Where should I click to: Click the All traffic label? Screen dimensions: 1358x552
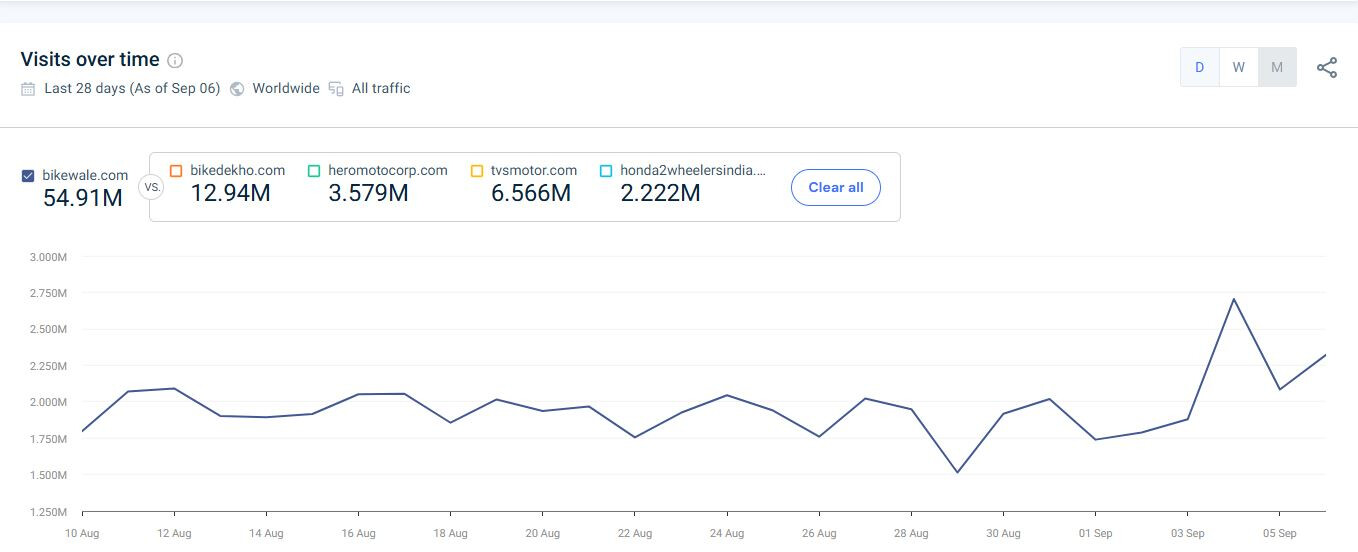pos(381,89)
